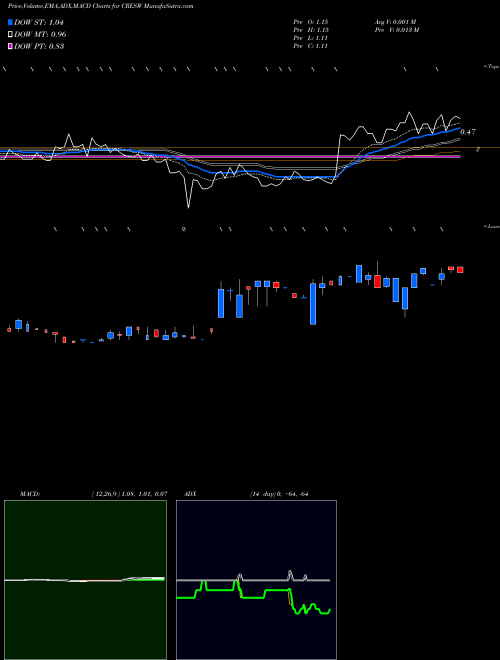
Task: Click the MACD parameters '(12,26,9) 1.08, 1.01, 0.07'
Action: click(x=129, y=494)
